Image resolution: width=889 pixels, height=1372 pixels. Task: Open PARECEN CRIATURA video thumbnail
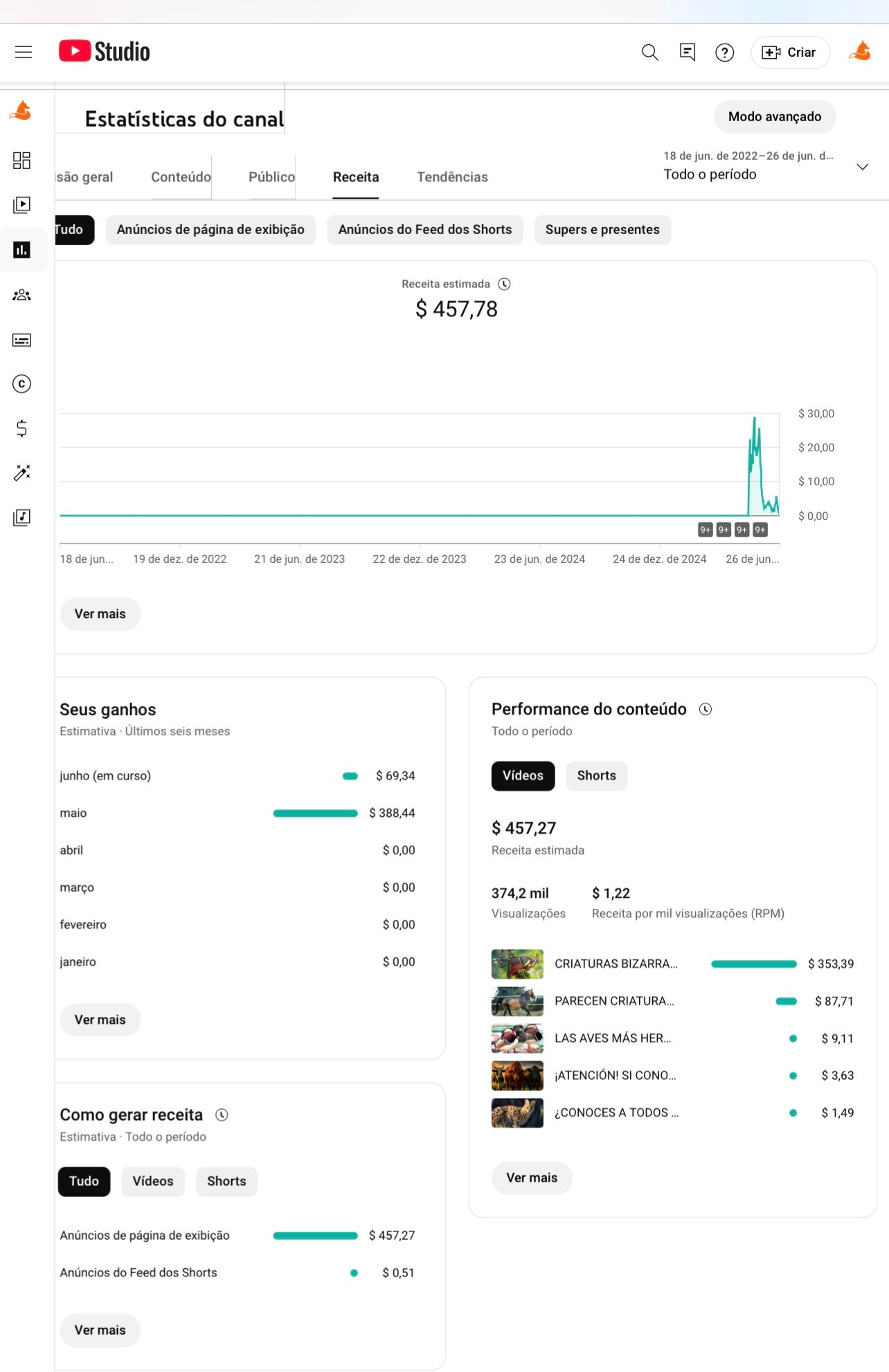click(x=517, y=1001)
